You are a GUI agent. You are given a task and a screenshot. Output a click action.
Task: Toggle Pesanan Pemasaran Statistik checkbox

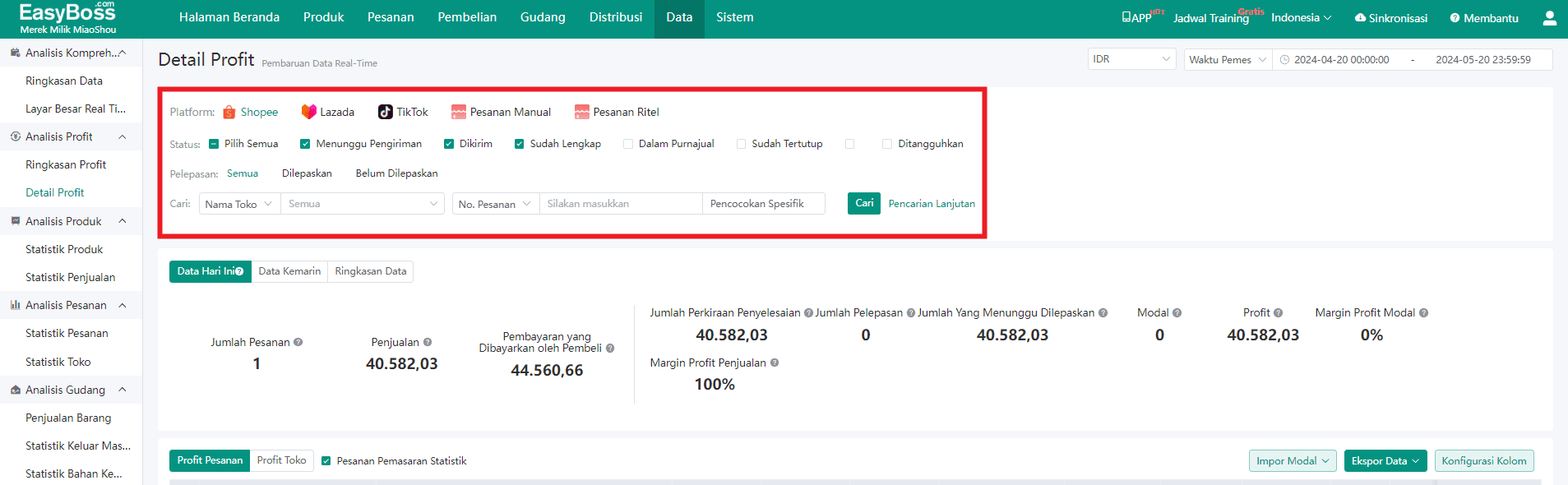(x=326, y=461)
